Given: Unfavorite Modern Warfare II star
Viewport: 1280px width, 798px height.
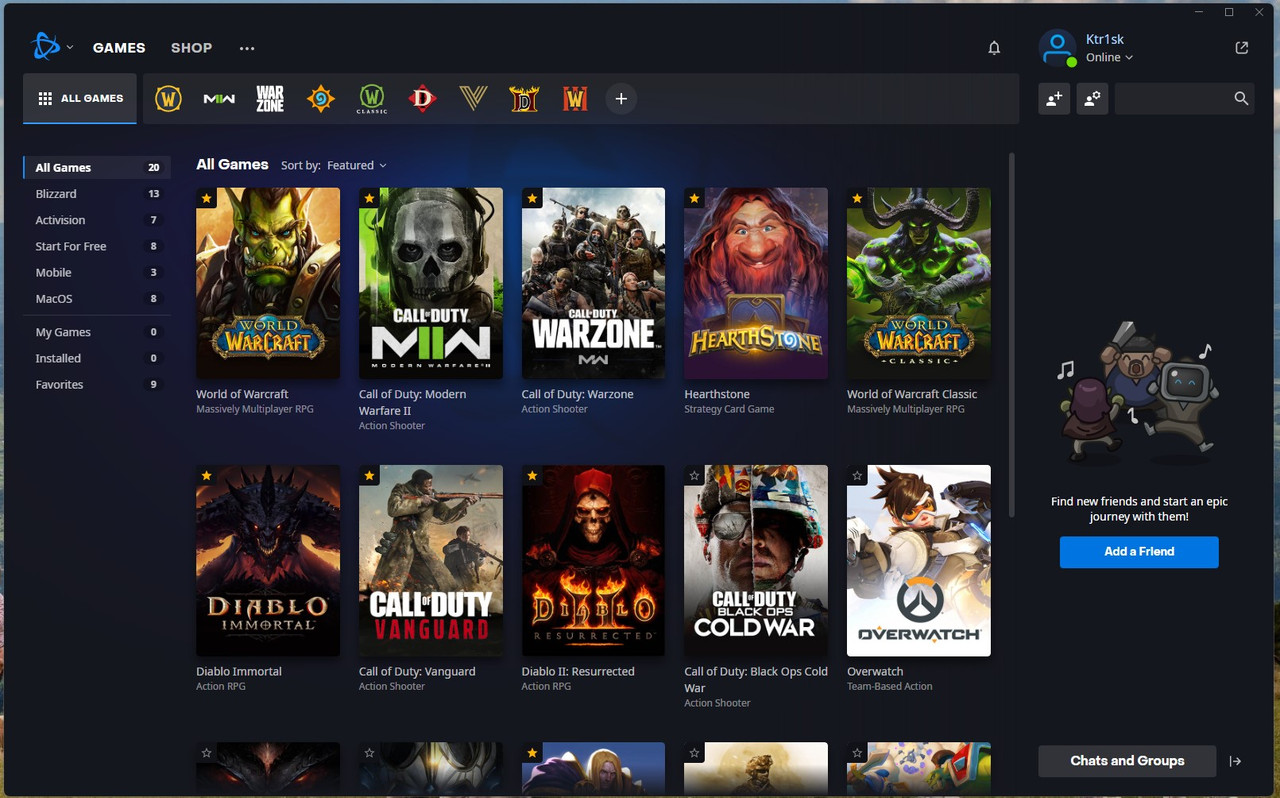Looking at the screenshot, I should [x=369, y=198].
